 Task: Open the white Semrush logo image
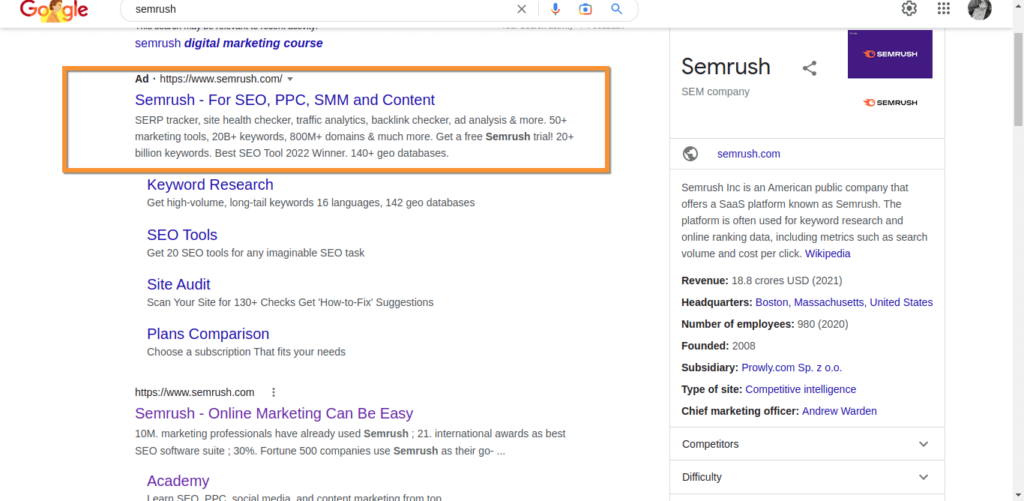[x=890, y=103]
